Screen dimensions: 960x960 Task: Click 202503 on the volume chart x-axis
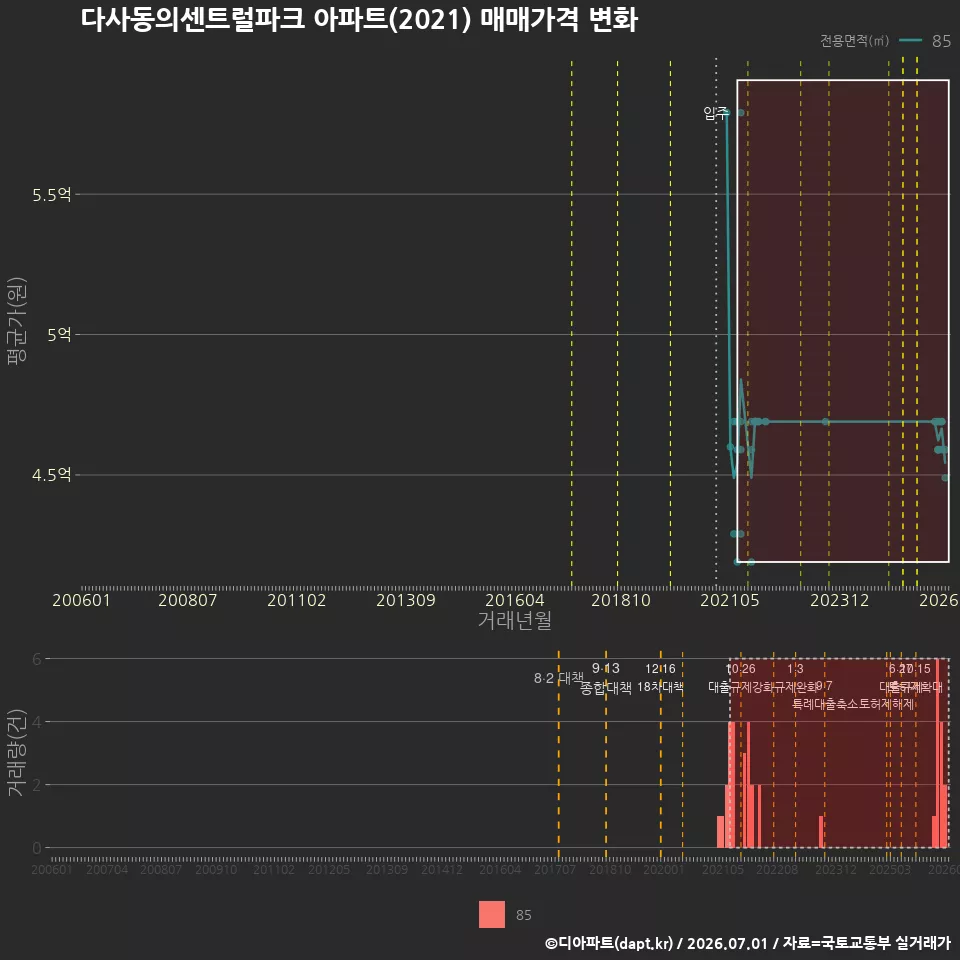pos(890,869)
